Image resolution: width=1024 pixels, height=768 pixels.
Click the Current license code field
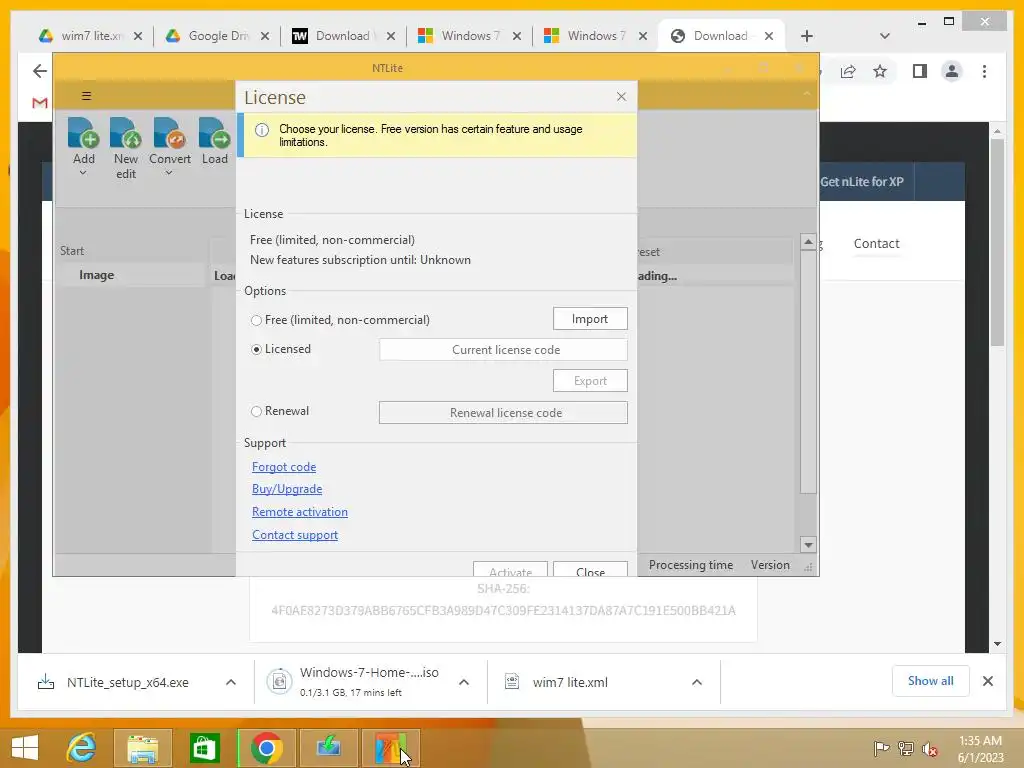504,349
